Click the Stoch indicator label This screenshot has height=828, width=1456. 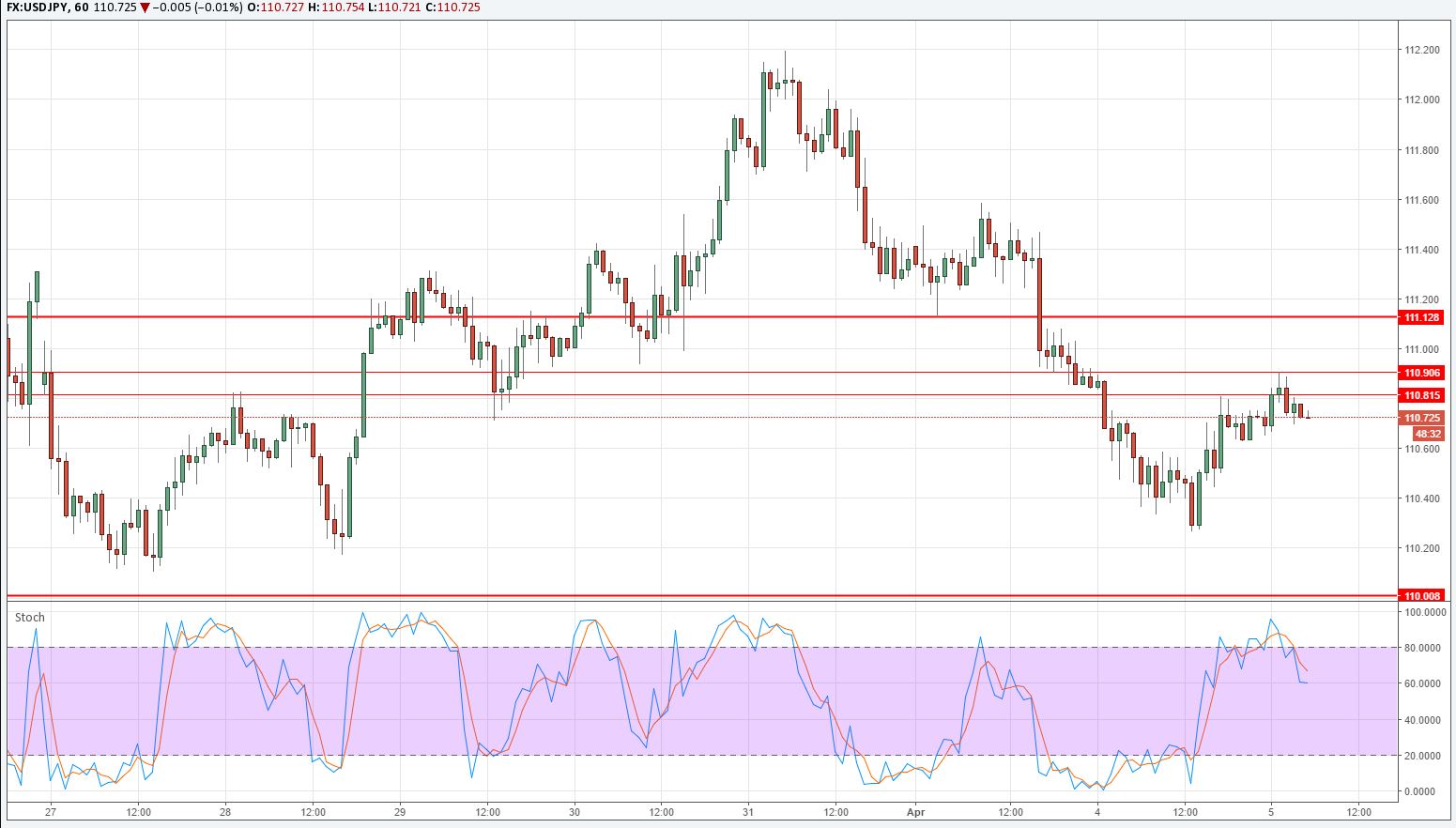(30, 618)
